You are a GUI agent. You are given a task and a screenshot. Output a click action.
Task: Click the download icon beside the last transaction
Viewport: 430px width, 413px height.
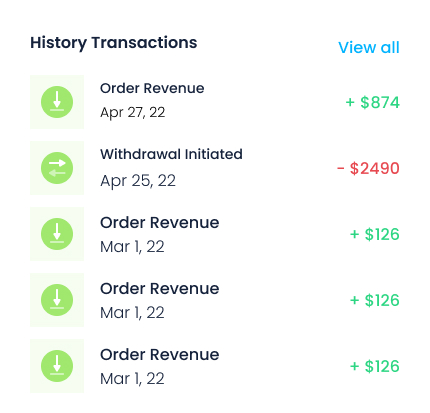[57, 366]
